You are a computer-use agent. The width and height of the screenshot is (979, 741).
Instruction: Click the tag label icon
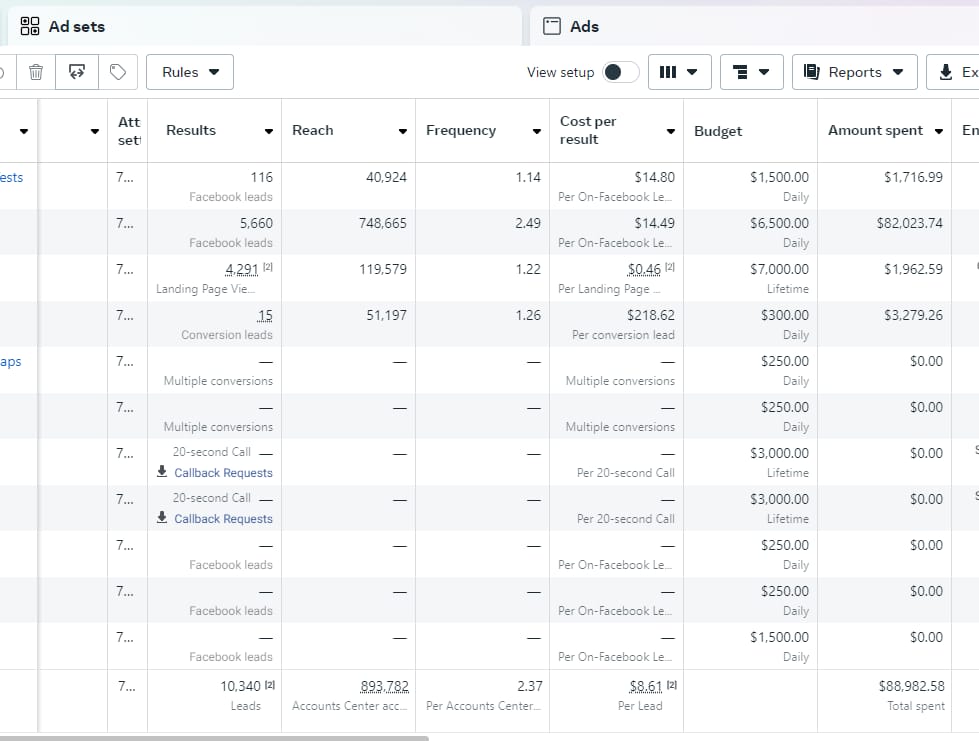pyautogui.click(x=118, y=72)
